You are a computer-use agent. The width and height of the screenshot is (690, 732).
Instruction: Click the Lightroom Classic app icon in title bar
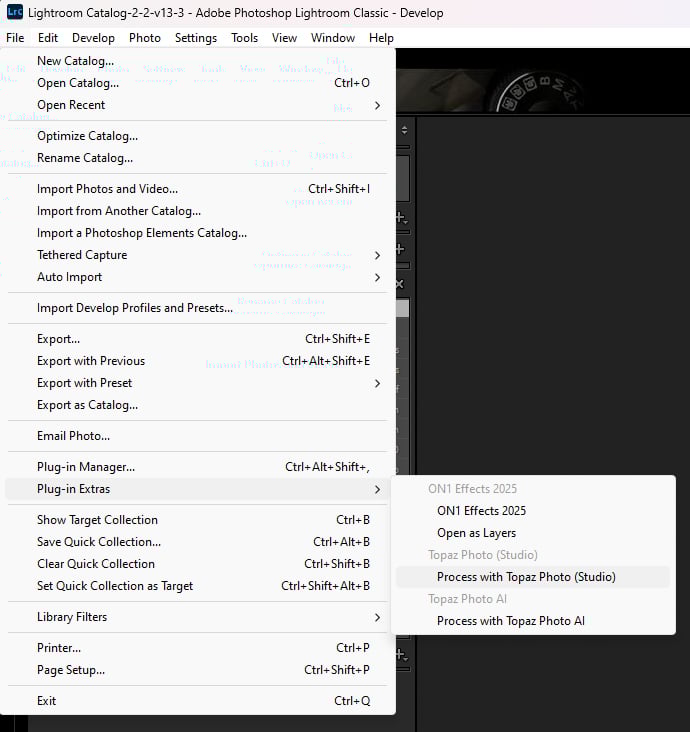point(14,13)
